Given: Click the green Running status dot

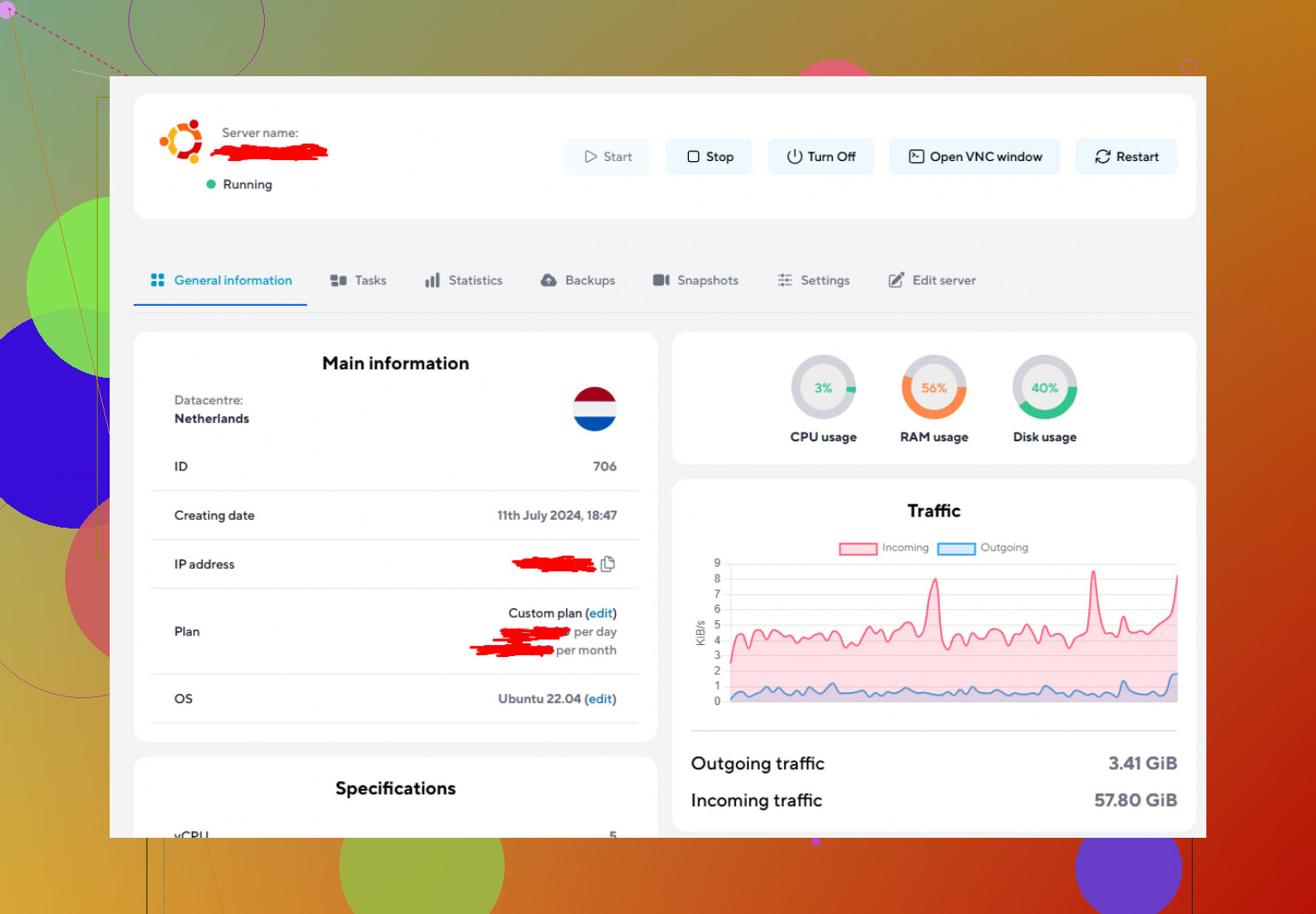Looking at the screenshot, I should 211,184.
